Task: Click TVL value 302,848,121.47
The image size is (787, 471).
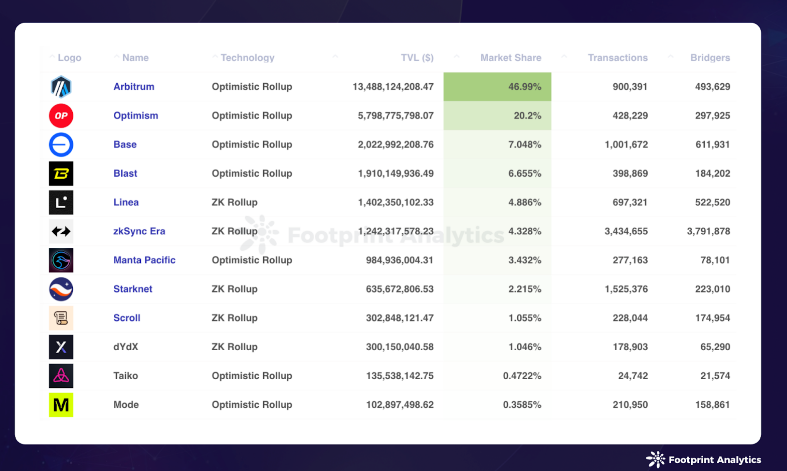Action: tap(400, 318)
